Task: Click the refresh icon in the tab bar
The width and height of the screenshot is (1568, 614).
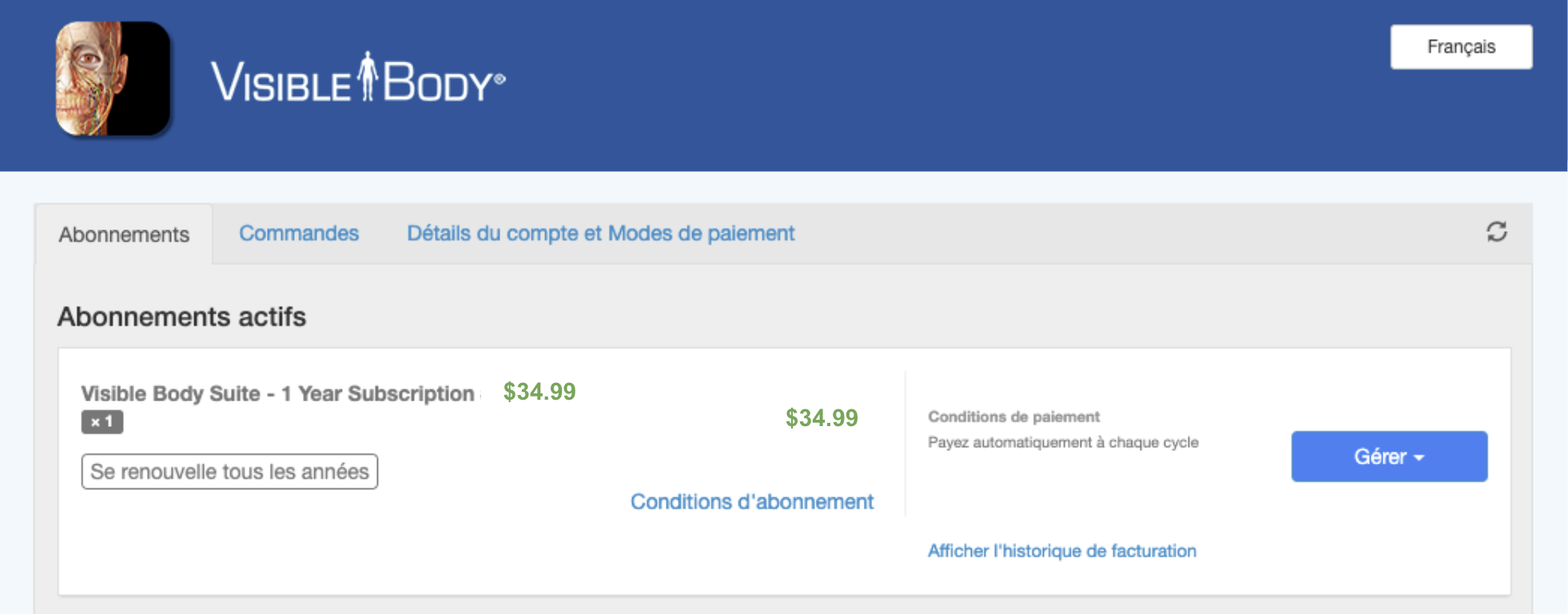Action: pyautogui.click(x=1496, y=232)
